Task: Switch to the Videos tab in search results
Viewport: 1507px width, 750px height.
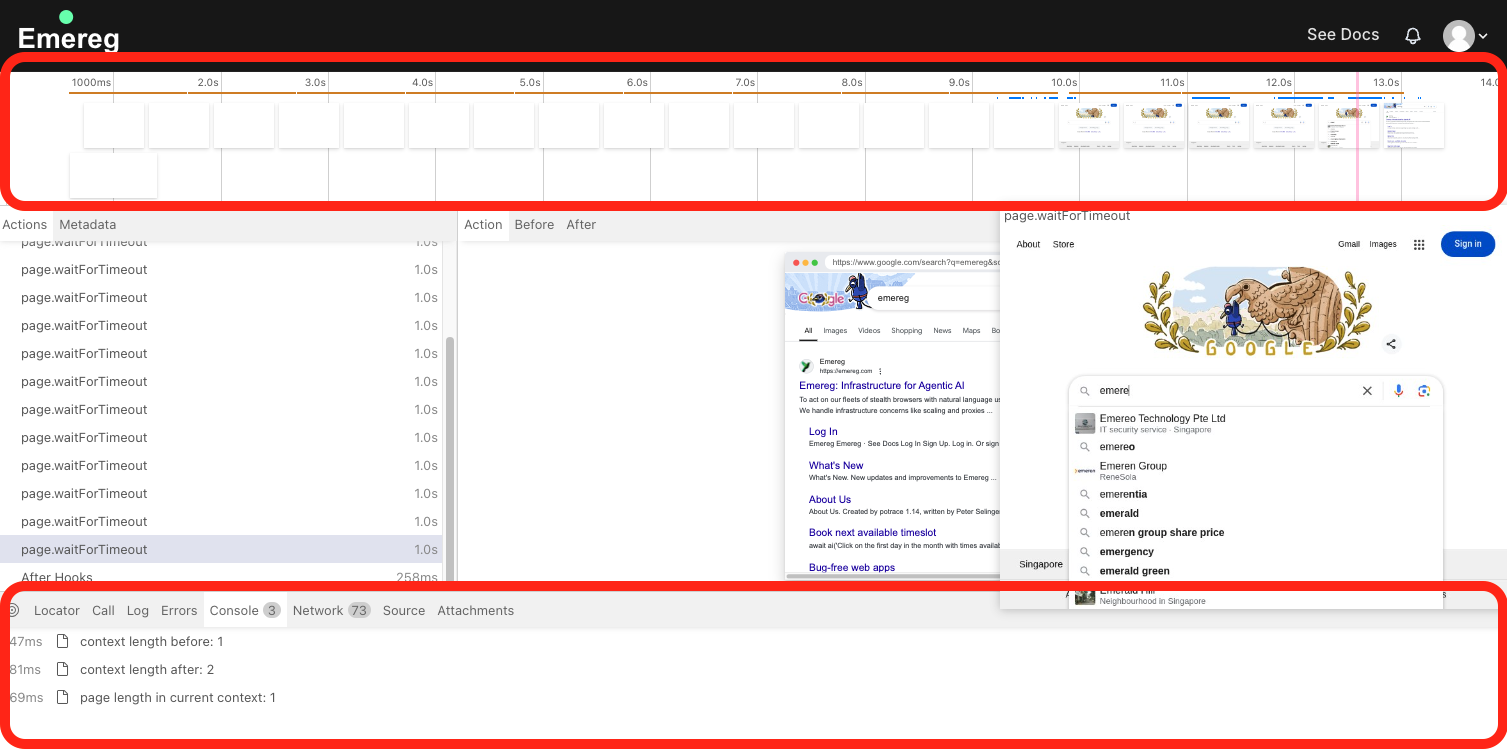Action: [869, 330]
